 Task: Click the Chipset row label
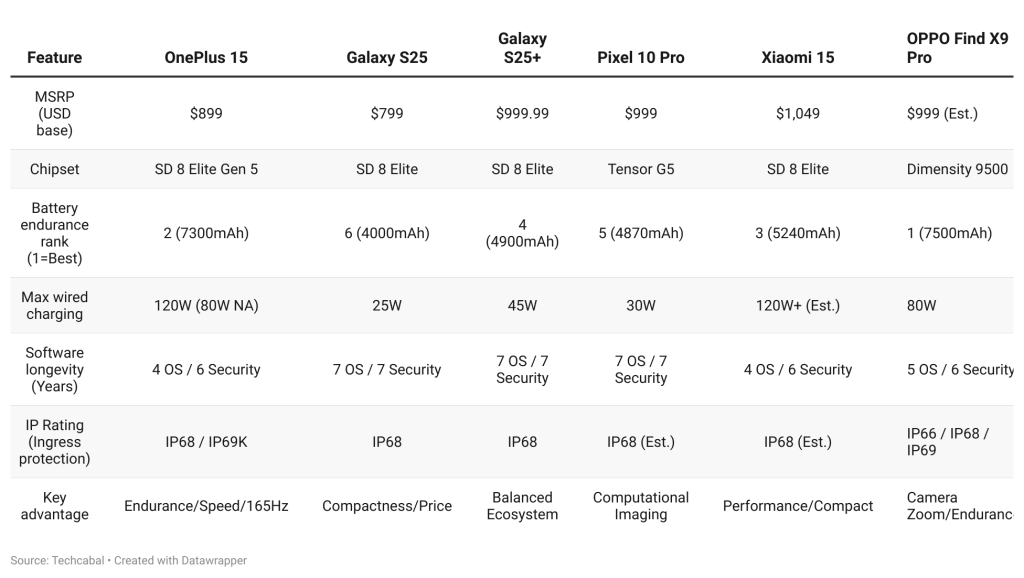[54, 169]
